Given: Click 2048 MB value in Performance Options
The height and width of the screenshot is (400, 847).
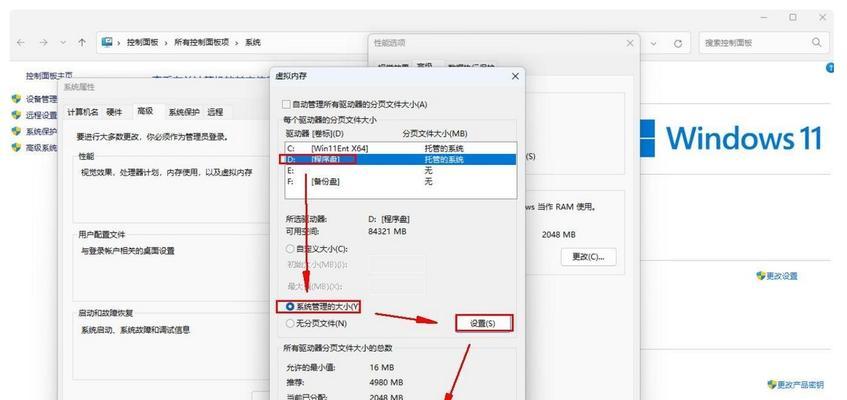Looking at the screenshot, I should click(559, 235).
